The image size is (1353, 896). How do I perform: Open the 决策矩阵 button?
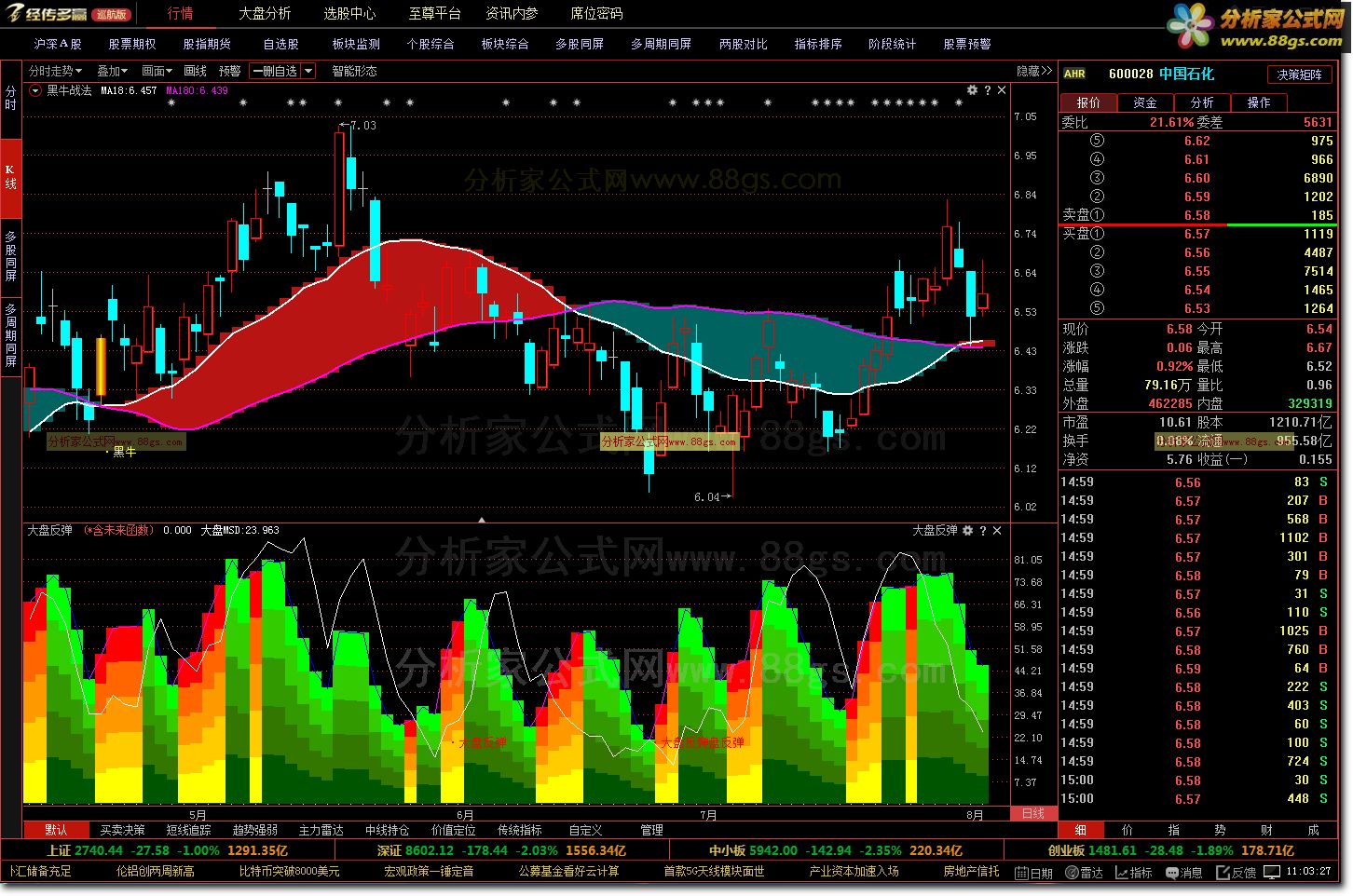(1299, 75)
